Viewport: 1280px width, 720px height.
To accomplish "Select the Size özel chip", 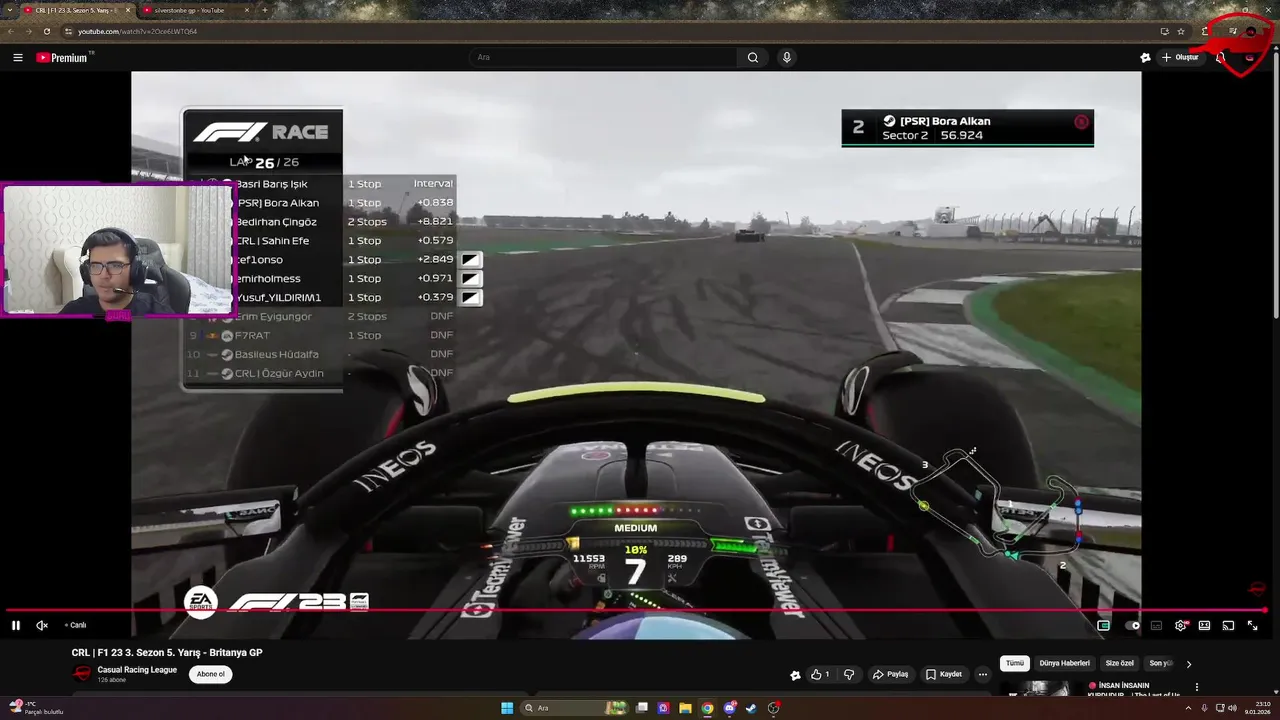I will coord(1119,663).
